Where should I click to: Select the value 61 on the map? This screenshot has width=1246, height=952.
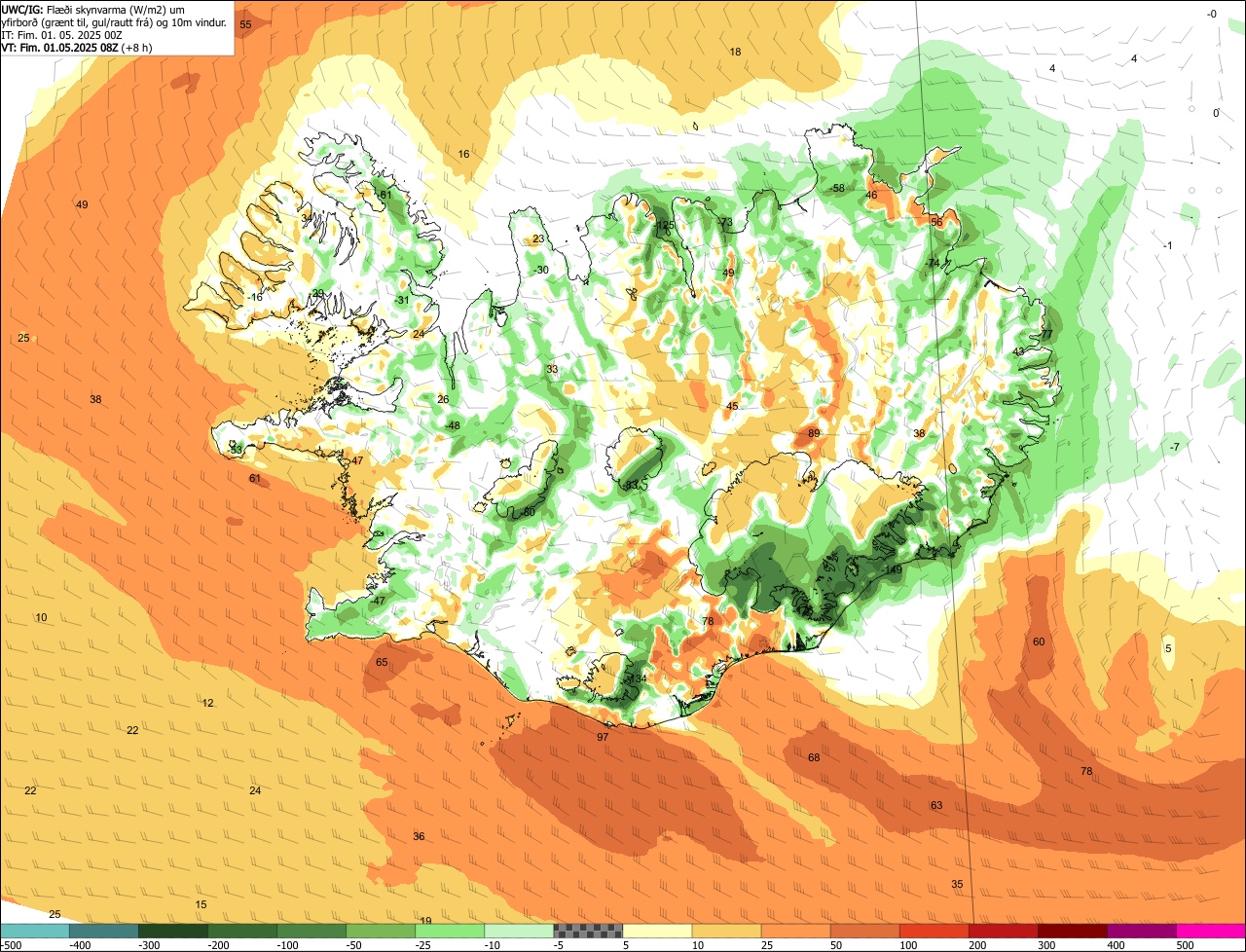click(255, 478)
